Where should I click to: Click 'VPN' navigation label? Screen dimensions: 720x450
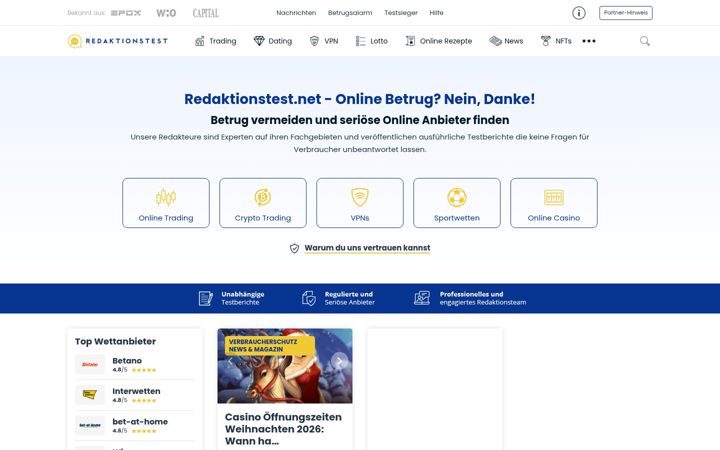pos(331,41)
